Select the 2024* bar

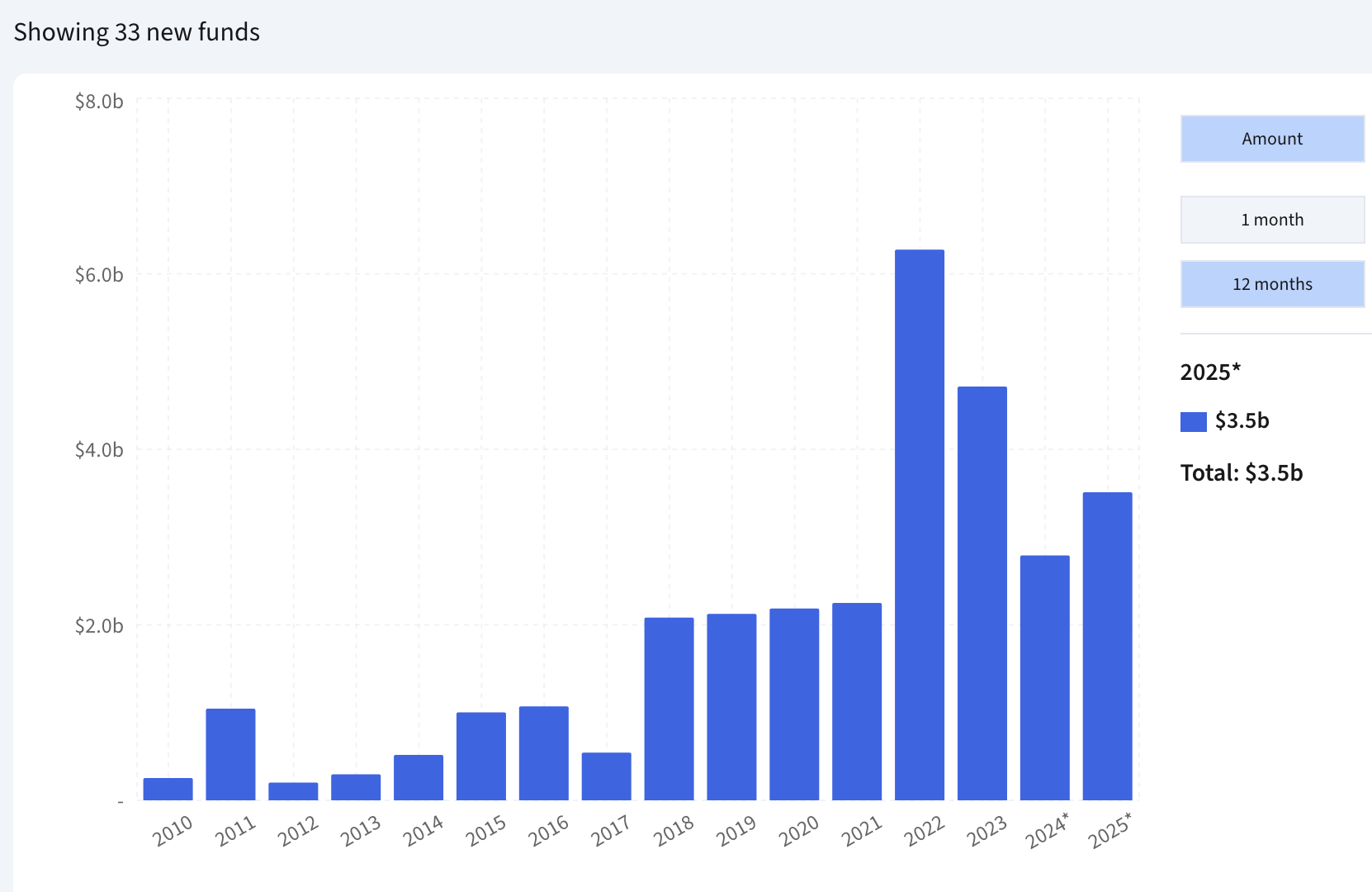click(x=1044, y=677)
